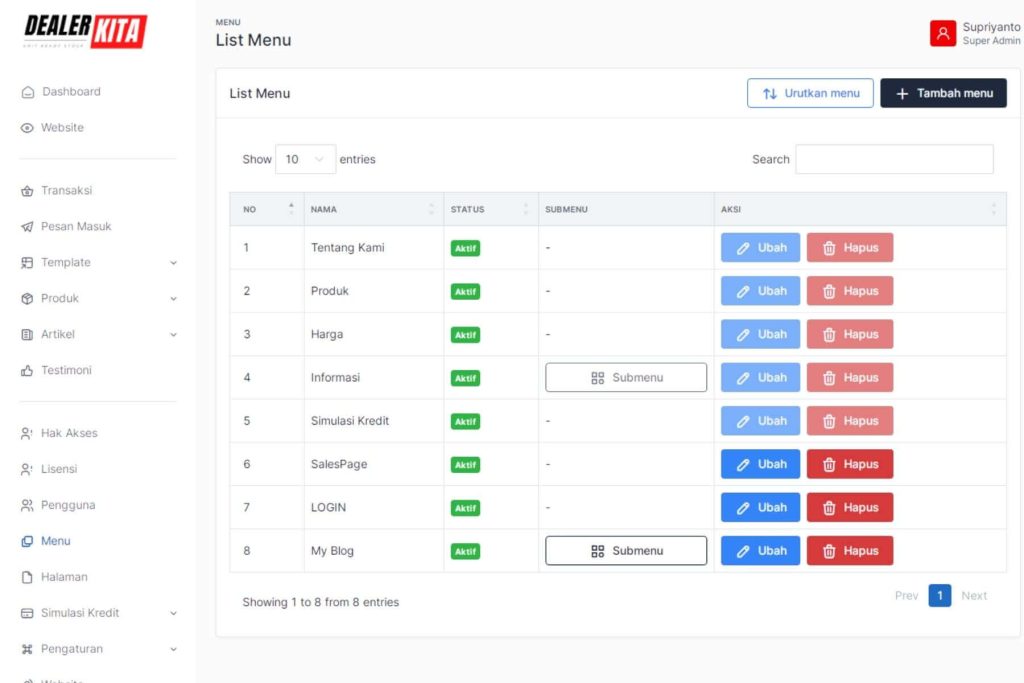Expand the Template sidebar menu

pyautogui.click(x=98, y=263)
